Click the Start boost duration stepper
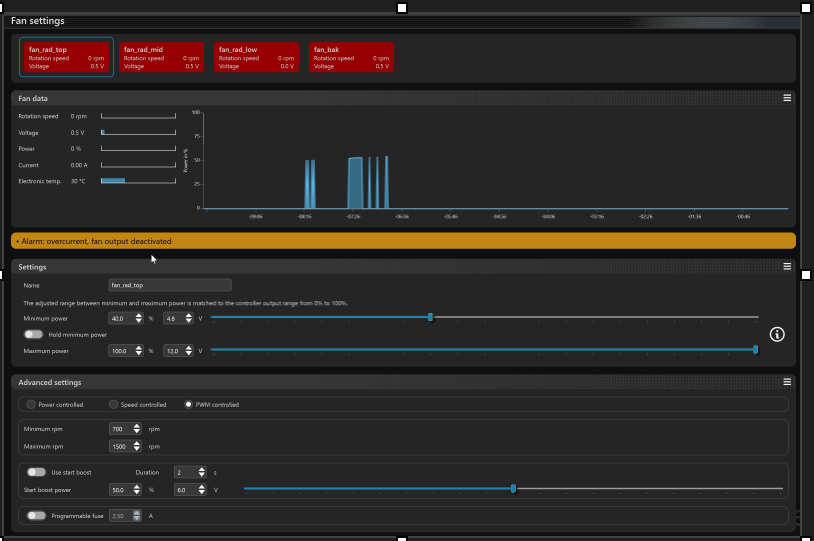The width and height of the screenshot is (814, 541). pos(202,472)
